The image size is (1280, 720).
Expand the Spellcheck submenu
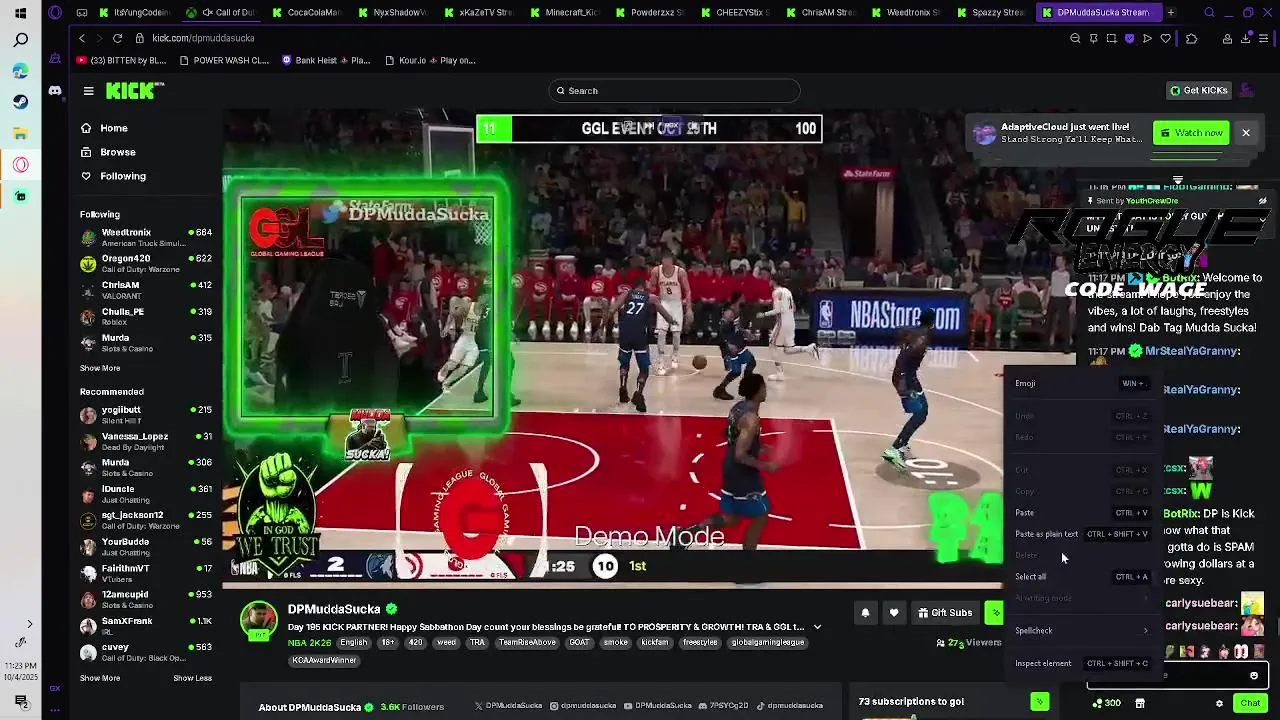coord(1081,631)
